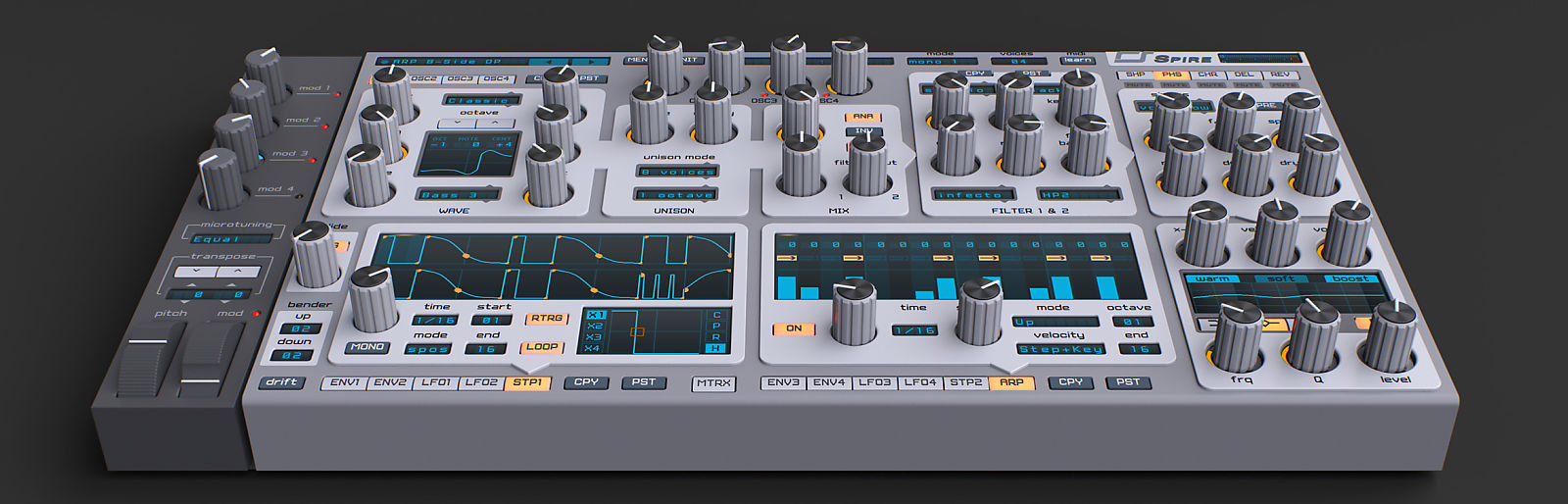Click the C option in step editor
The width and height of the screenshot is (1568, 504).
click(x=716, y=316)
